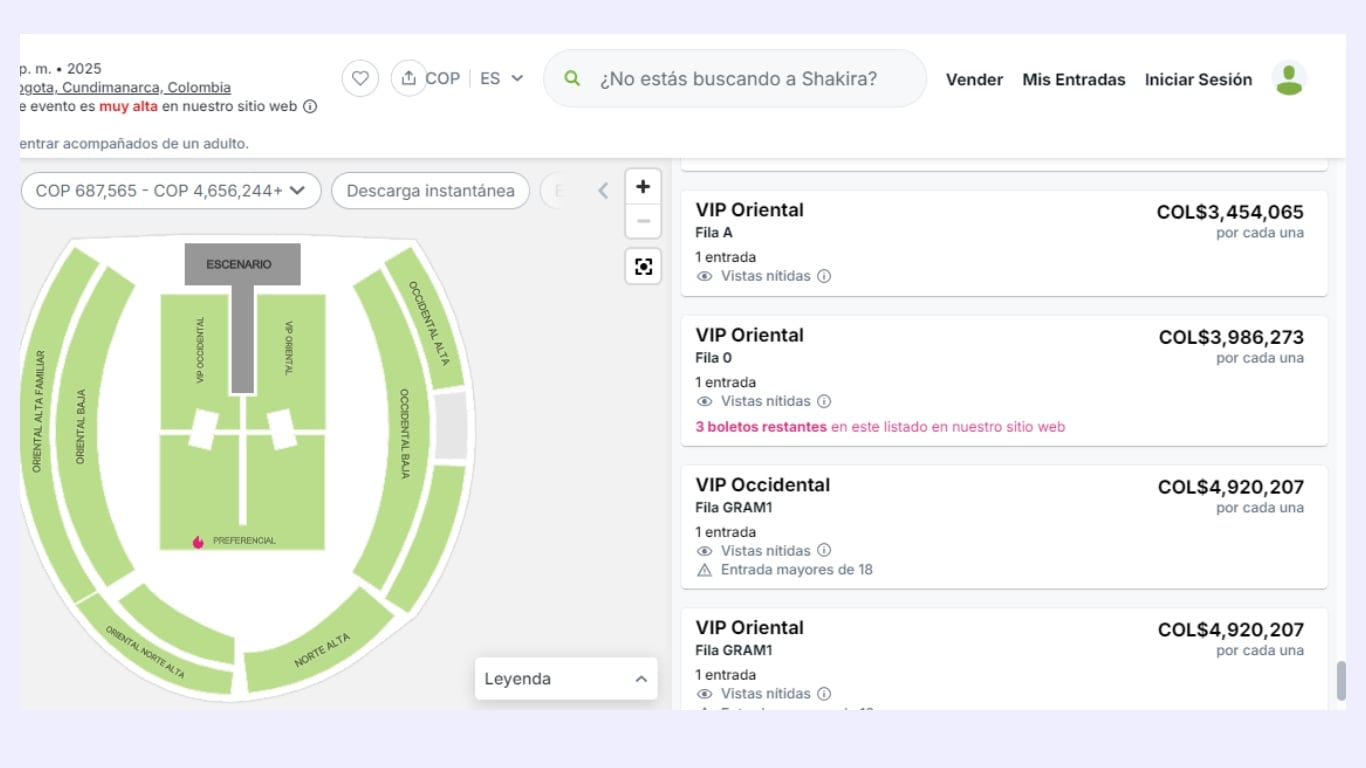Image resolution: width=1366 pixels, height=768 pixels.
Task: Select the Descarga instantánea filter chip
Action: [430, 190]
